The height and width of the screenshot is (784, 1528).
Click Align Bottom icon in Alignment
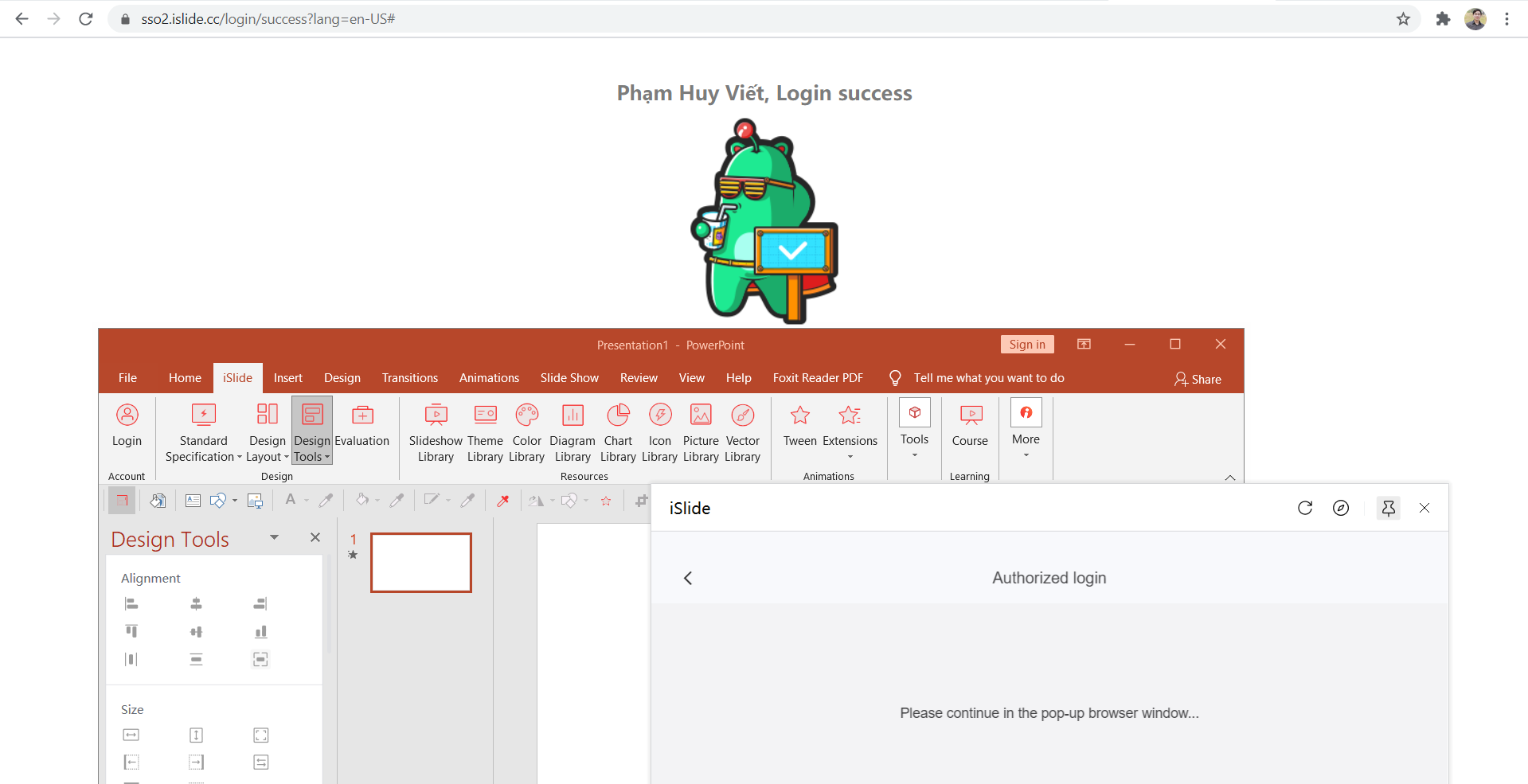tap(260, 631)
